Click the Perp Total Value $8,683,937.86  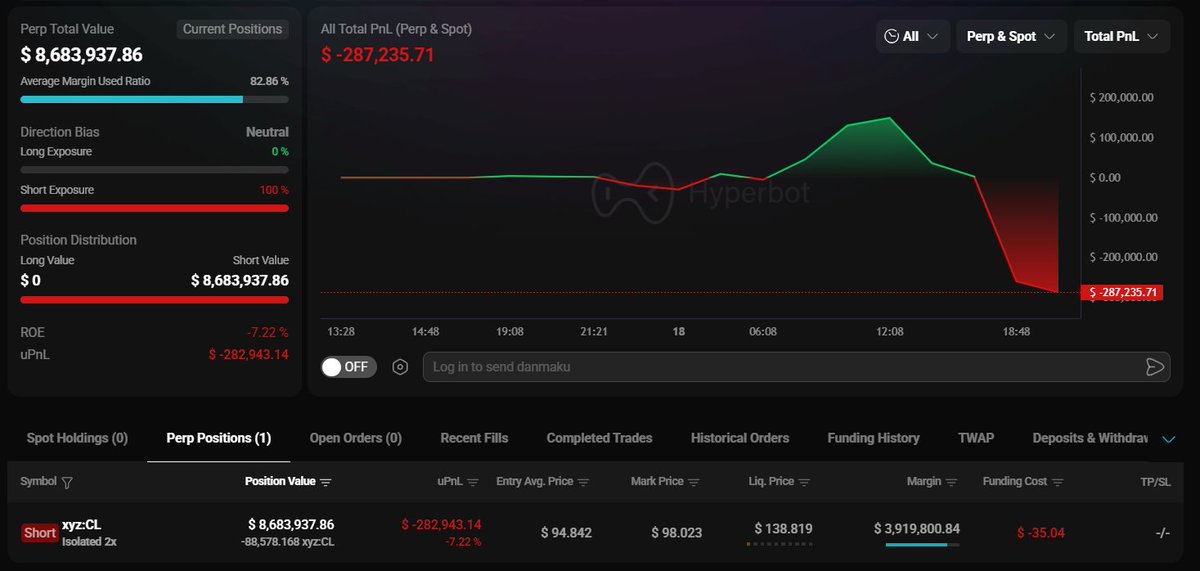pyautogui.click(x=82, y=55)
